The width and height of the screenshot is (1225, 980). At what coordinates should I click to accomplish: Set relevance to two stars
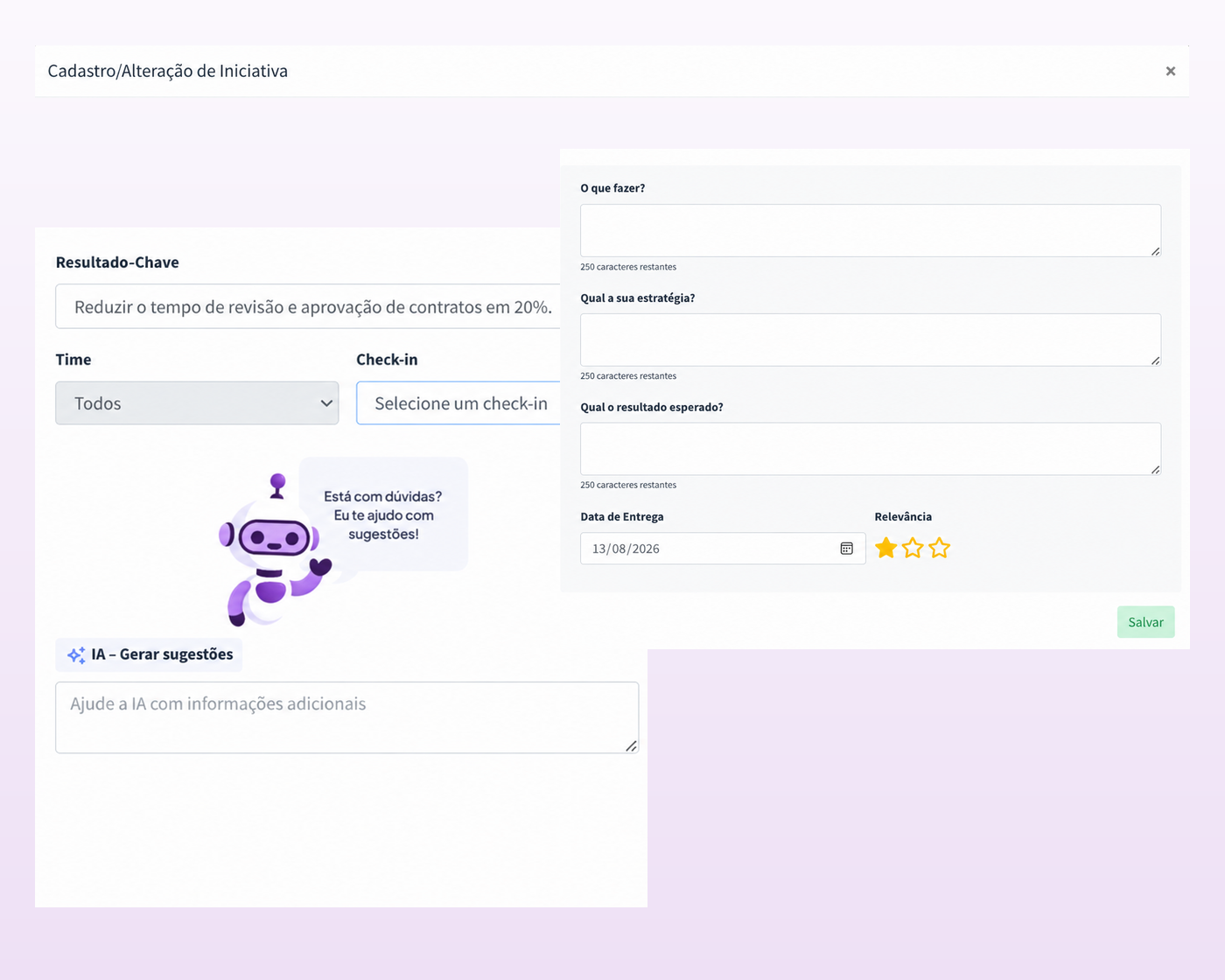click(913, 548)
